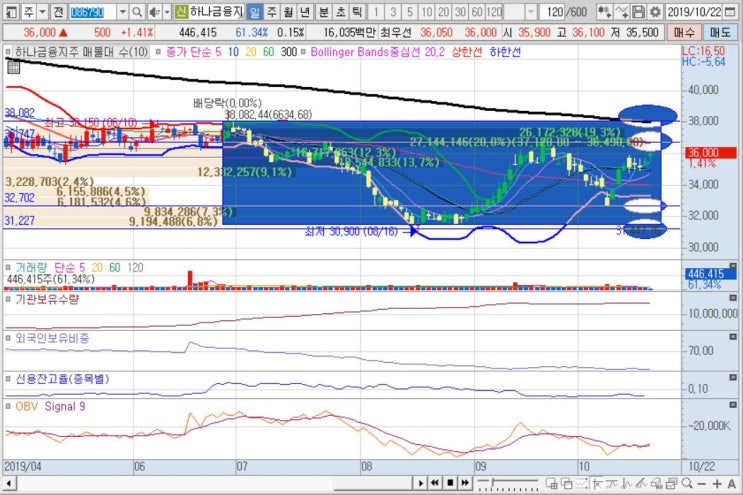Select the 일 daily period tab
Viewport: 743px width, 495px height.
(x=254, y=11)
